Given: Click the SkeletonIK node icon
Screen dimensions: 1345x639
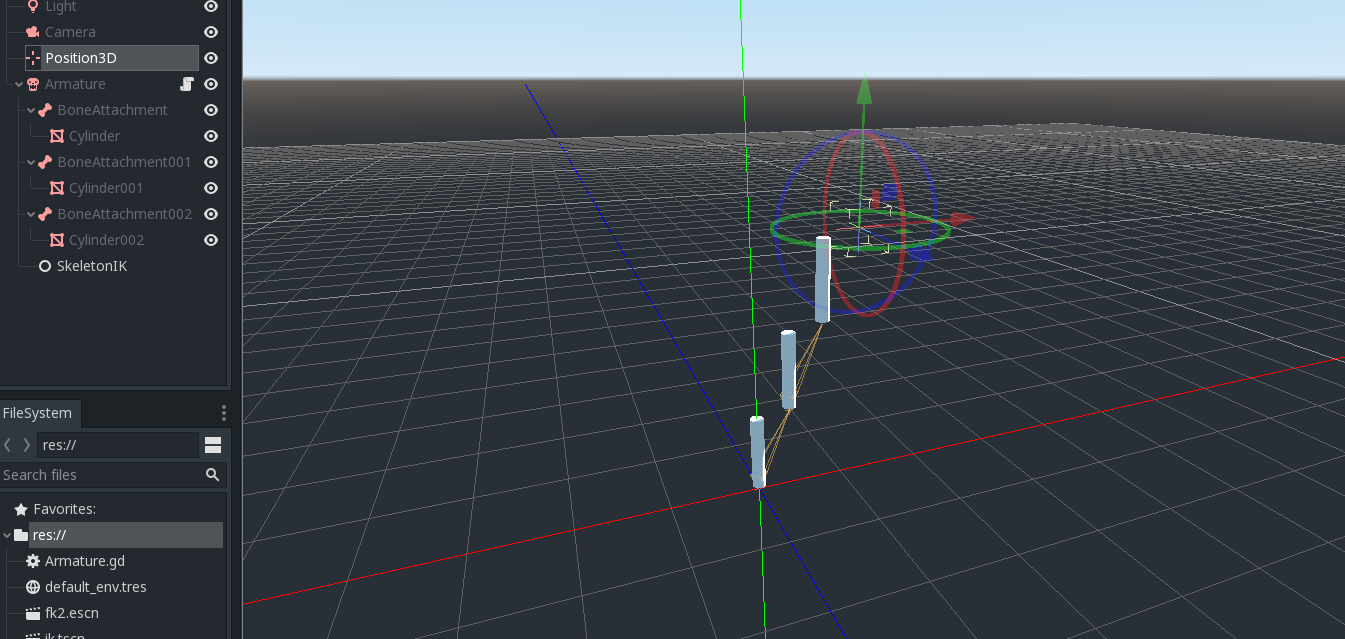Looking at the screenshot, I should [43, 265].
